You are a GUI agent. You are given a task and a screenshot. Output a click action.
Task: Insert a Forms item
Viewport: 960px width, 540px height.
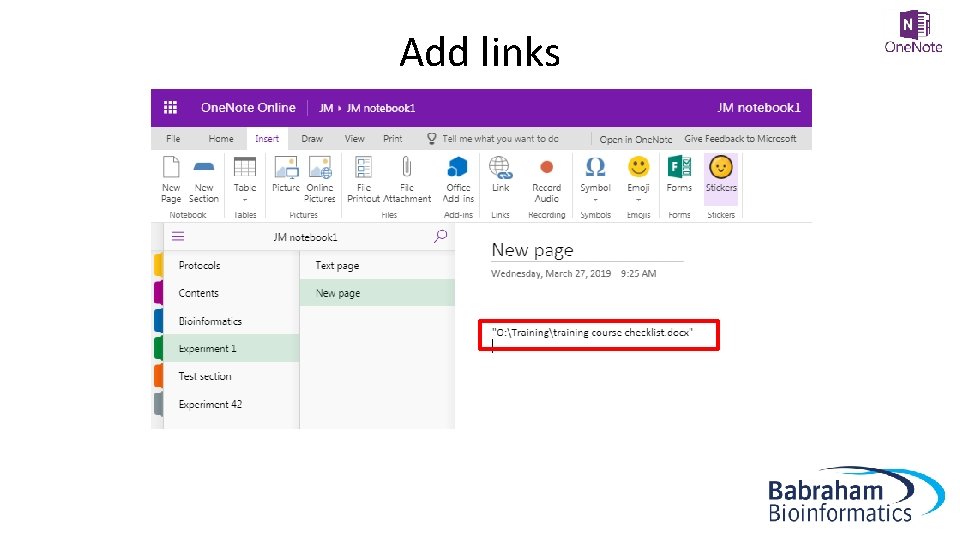click(x=679, y=174)
